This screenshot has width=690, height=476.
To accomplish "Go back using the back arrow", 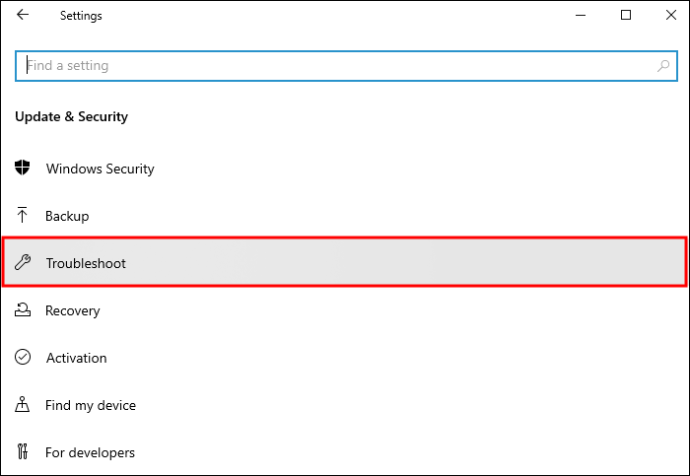I will (x=22, y=15).
